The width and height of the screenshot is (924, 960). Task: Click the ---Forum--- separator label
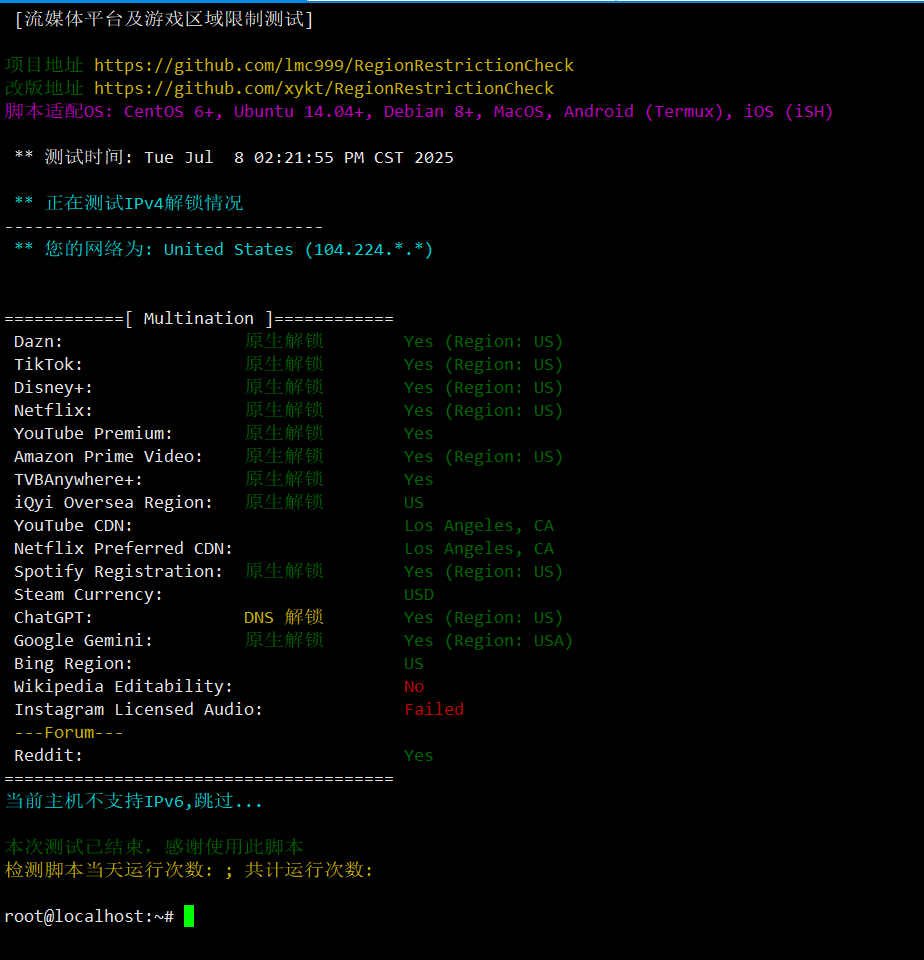pos(68,733)
